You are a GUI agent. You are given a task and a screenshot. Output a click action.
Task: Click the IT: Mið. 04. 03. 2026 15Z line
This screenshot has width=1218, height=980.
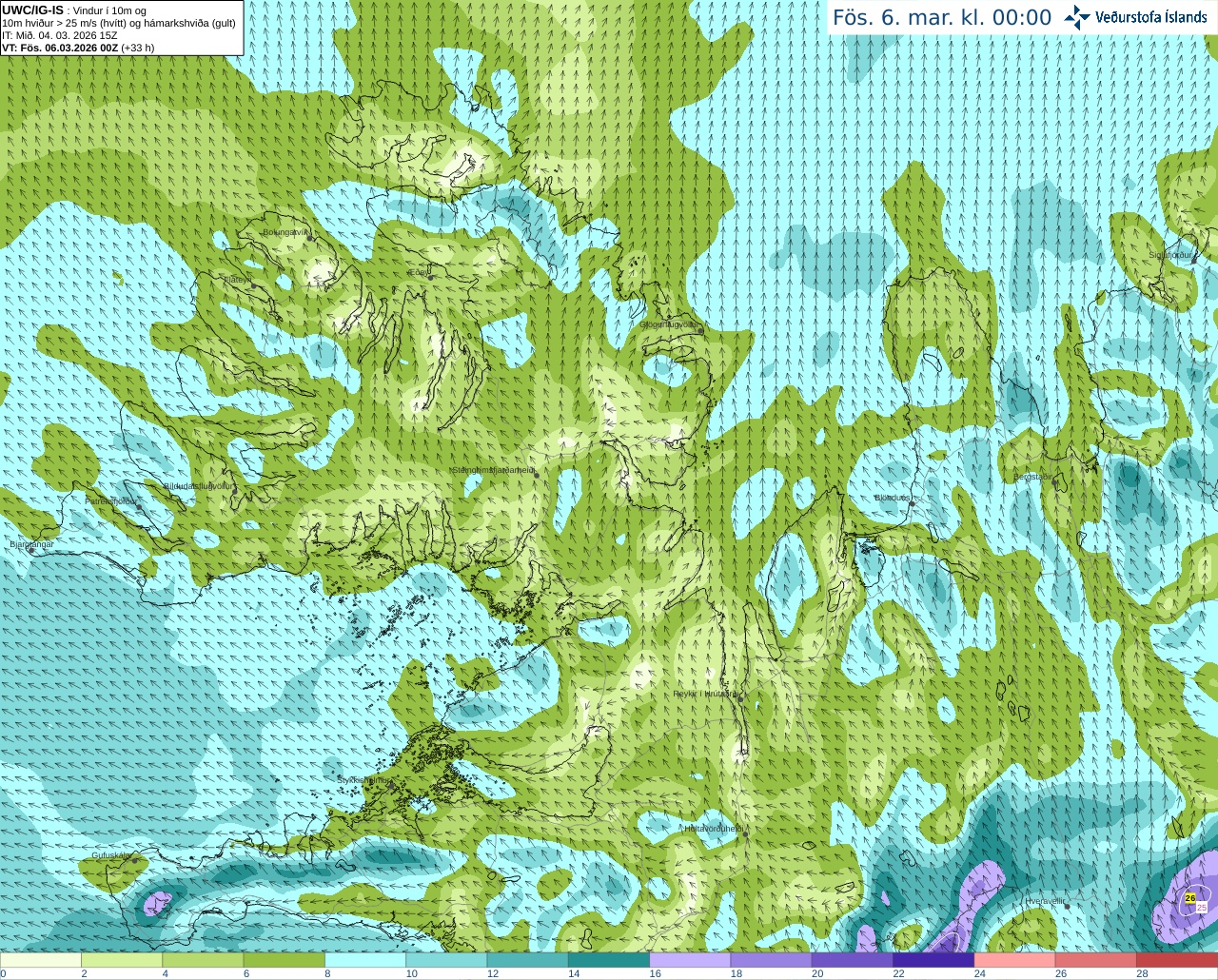[60, 35]
